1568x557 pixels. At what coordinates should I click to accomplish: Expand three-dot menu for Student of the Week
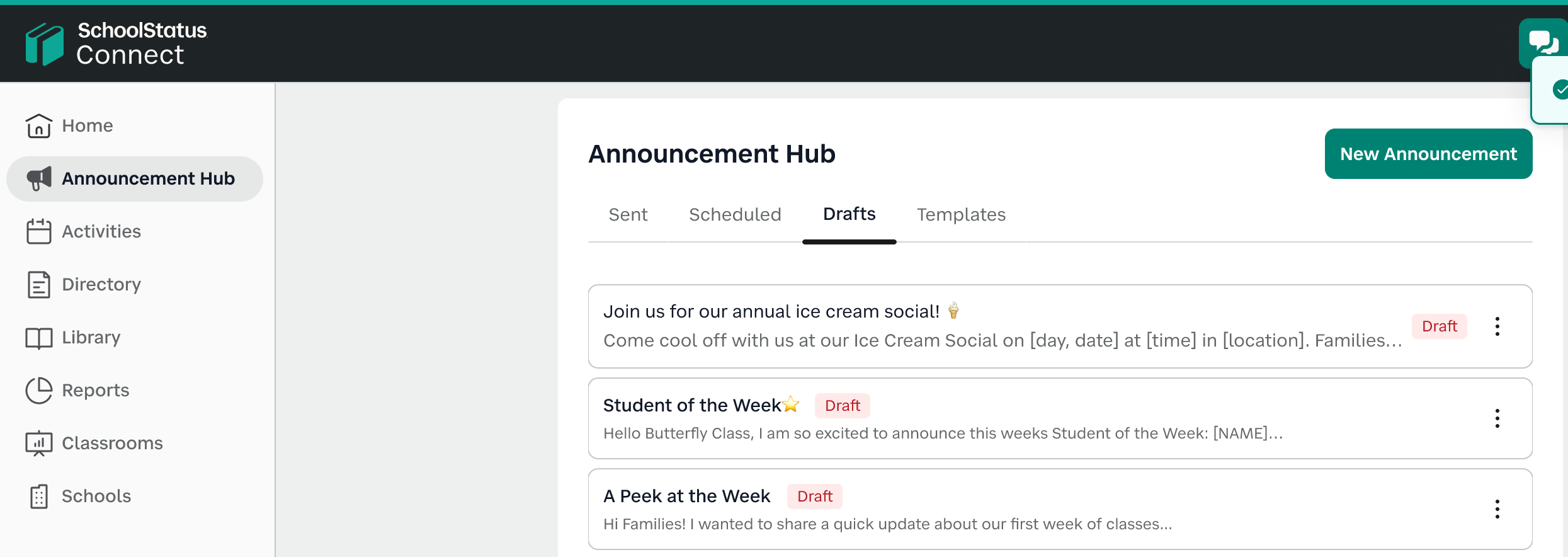click(1497, 418)
